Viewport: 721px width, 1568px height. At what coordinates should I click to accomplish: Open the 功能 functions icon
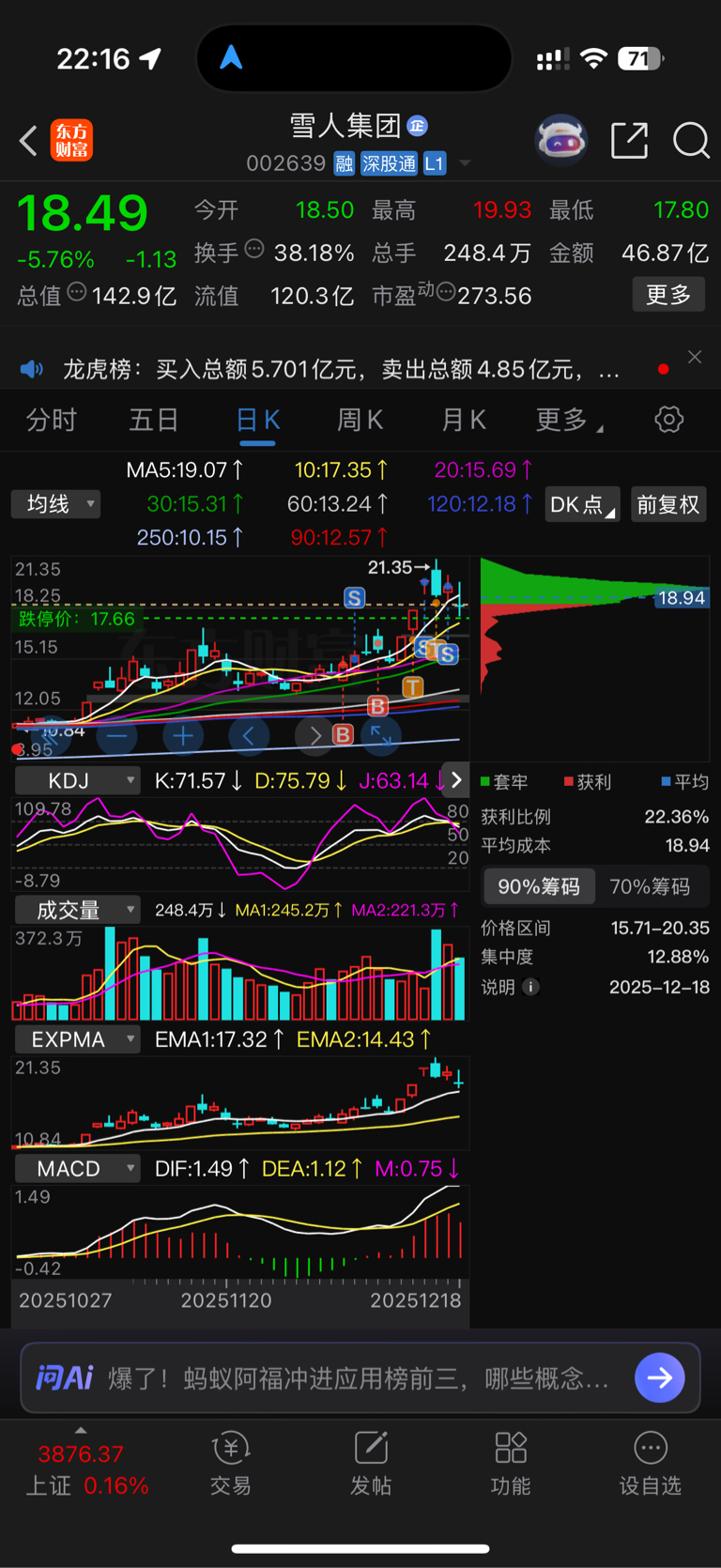click(511, 1464)
